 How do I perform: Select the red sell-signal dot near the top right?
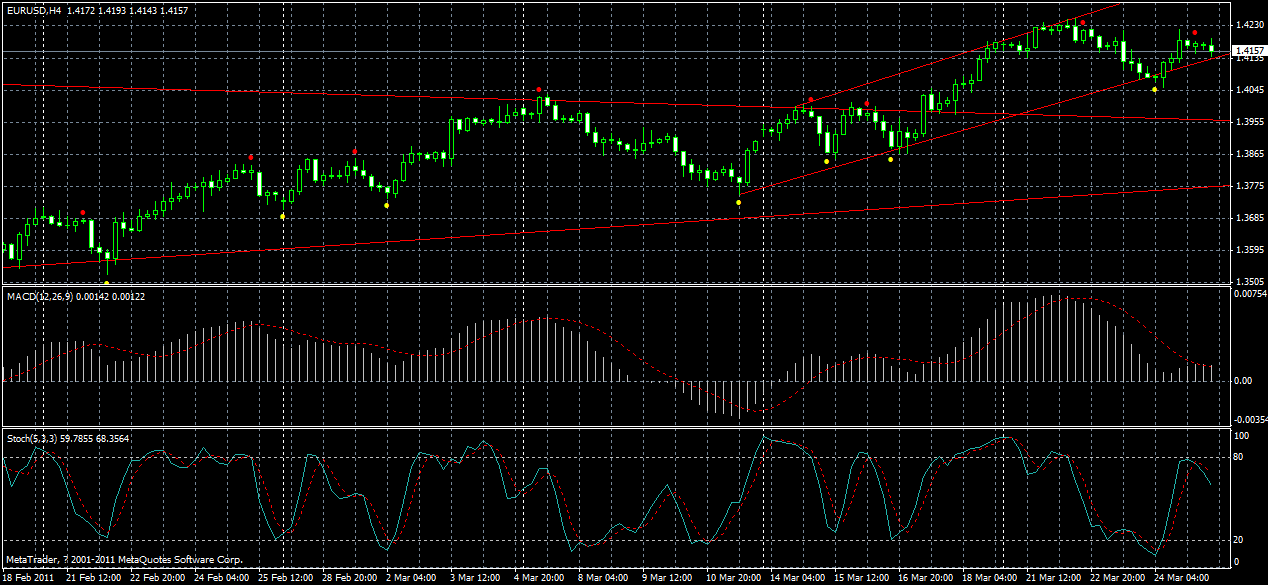(x=1194, y=33)
